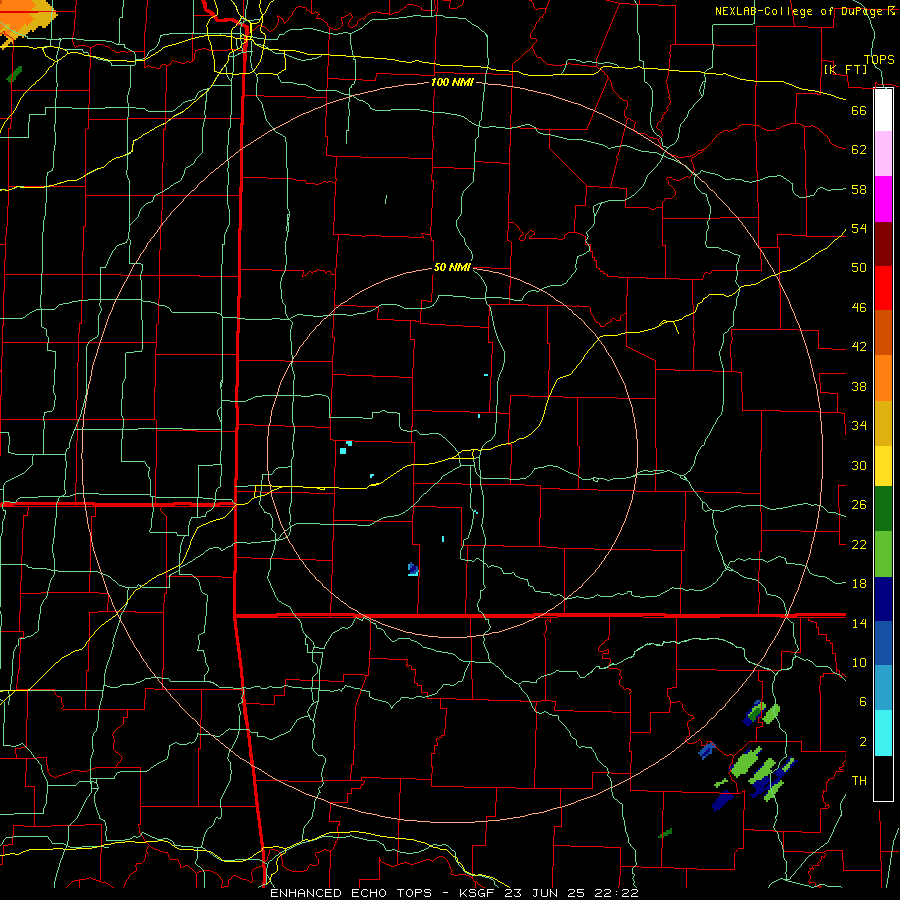Select the light blue legend swatch

coord(883,687)
